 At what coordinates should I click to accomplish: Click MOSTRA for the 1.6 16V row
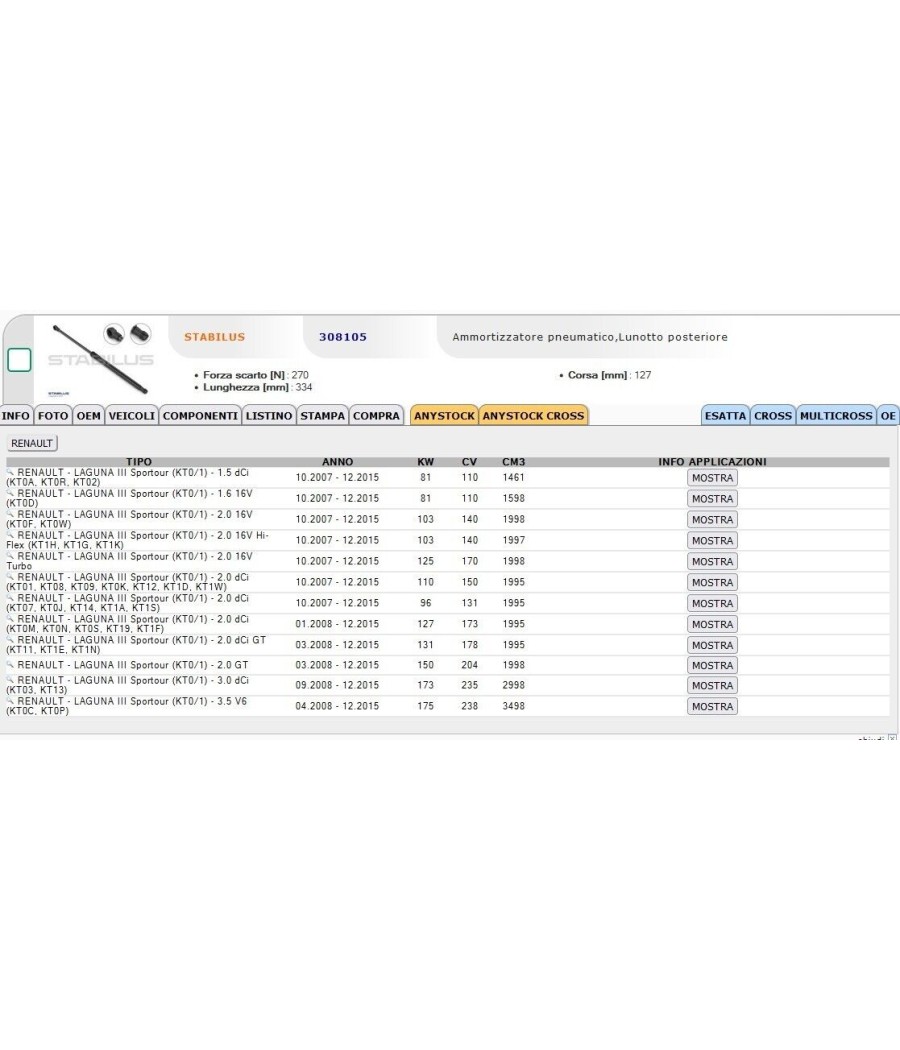(712, 499)
